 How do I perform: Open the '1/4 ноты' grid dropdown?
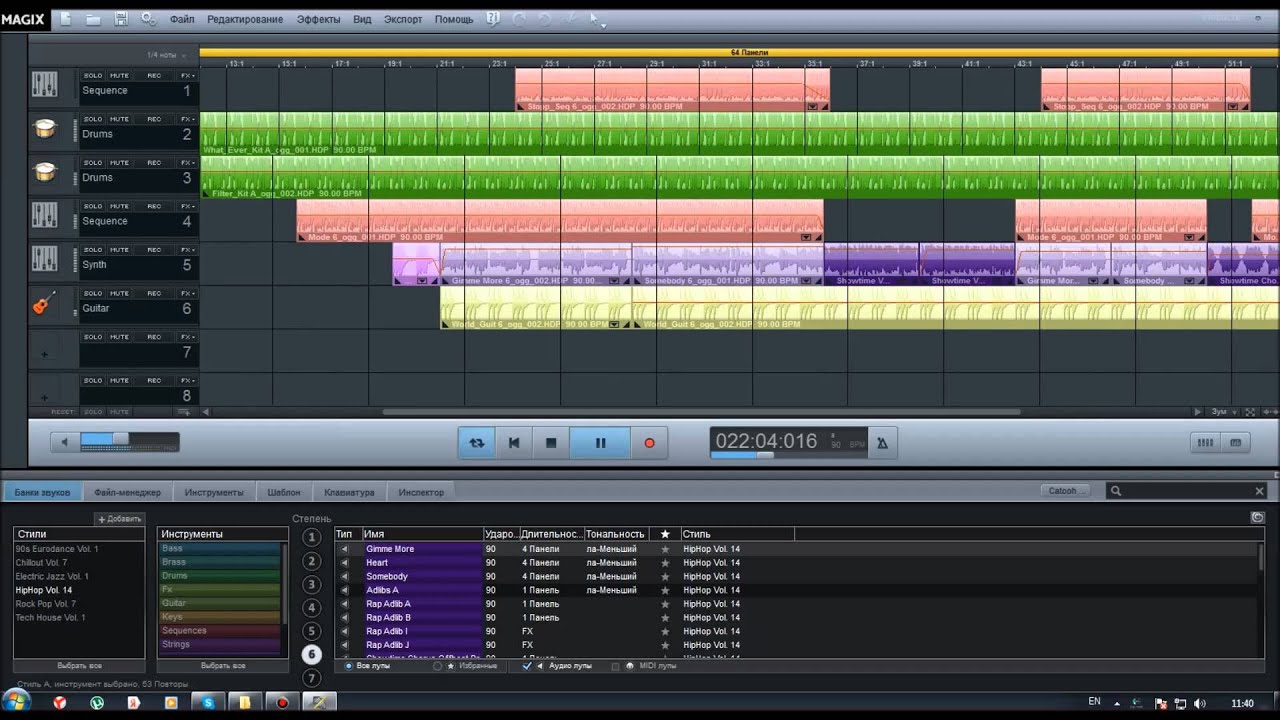tap(166, 55)
